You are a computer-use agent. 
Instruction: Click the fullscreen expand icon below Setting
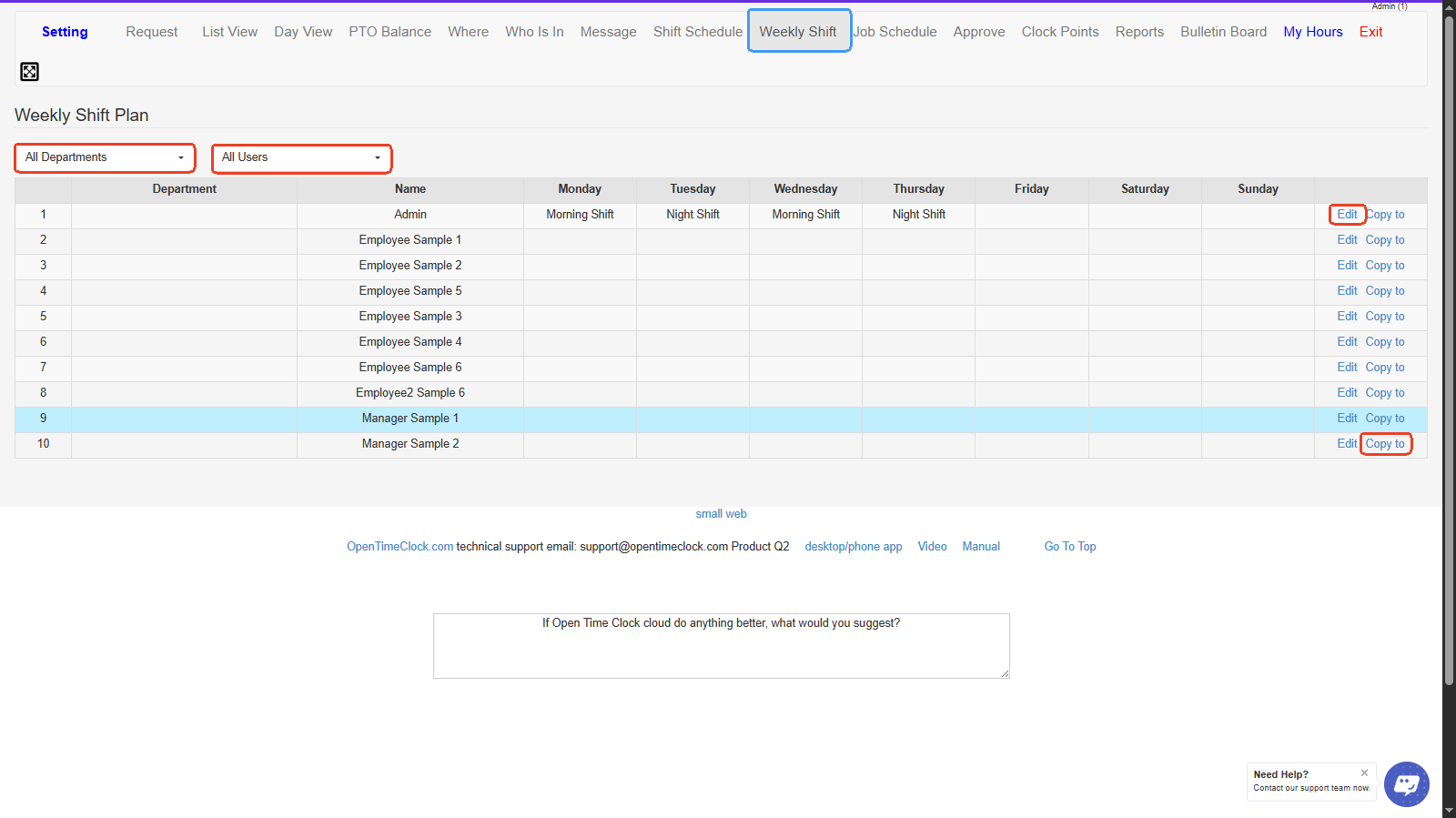point(29,72)
